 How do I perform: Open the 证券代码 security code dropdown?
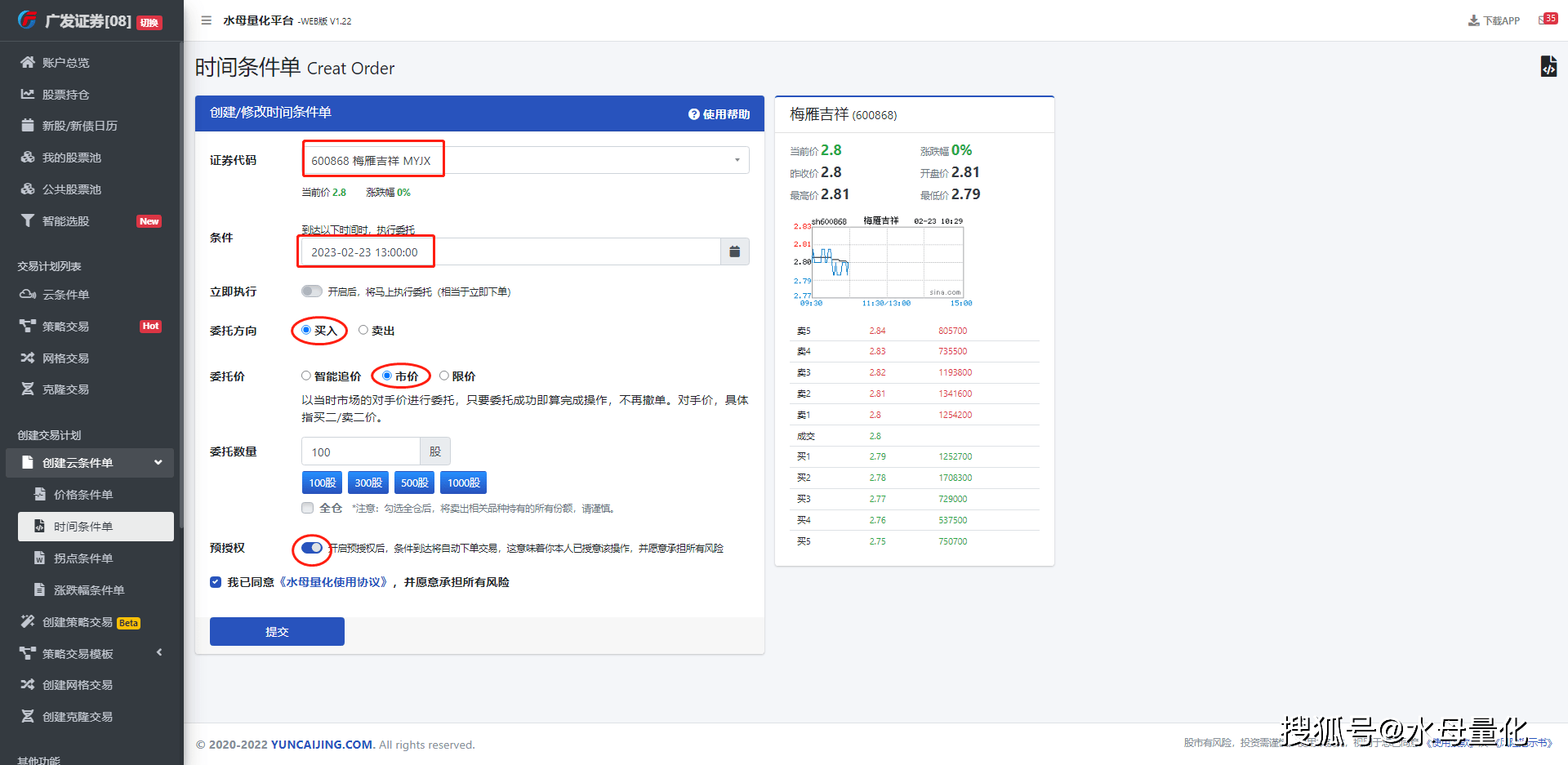[x=736, y=159]
